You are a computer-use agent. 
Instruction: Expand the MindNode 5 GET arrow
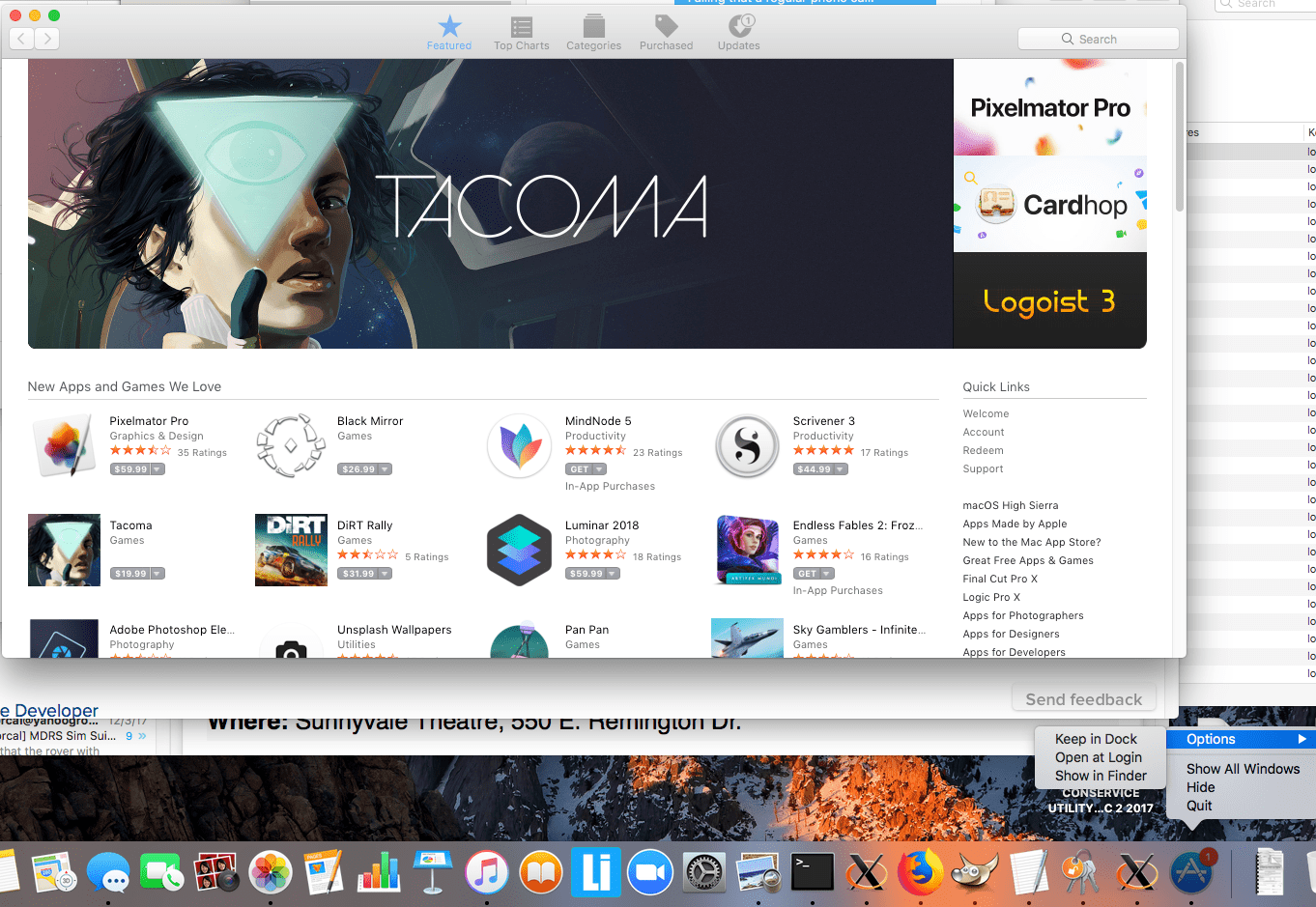(x=599, y=469)
